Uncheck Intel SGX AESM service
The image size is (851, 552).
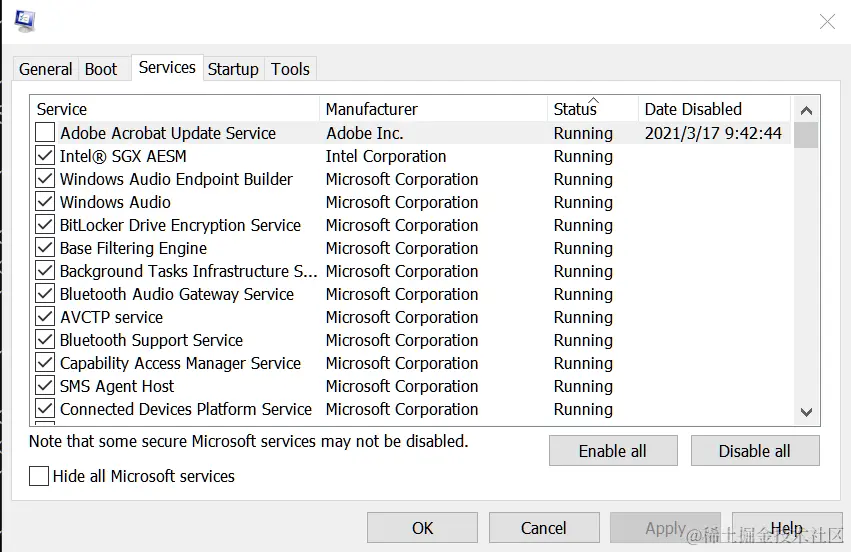click(45, 156)
